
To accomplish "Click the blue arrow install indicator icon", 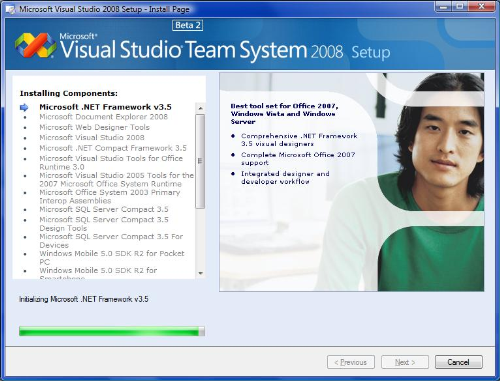I will (x=24, y=107).
